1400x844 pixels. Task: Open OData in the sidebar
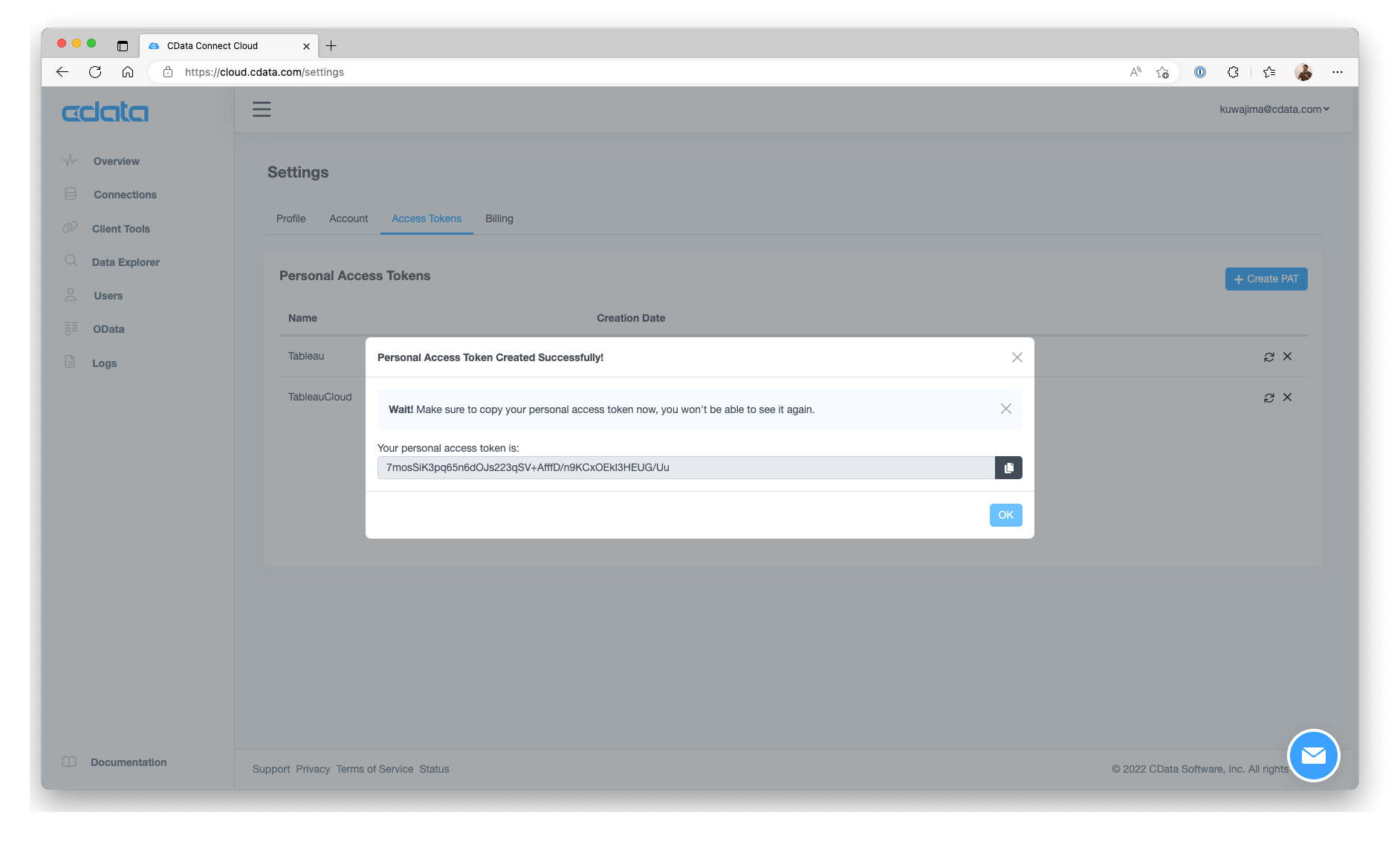click(x=108, y=329)
